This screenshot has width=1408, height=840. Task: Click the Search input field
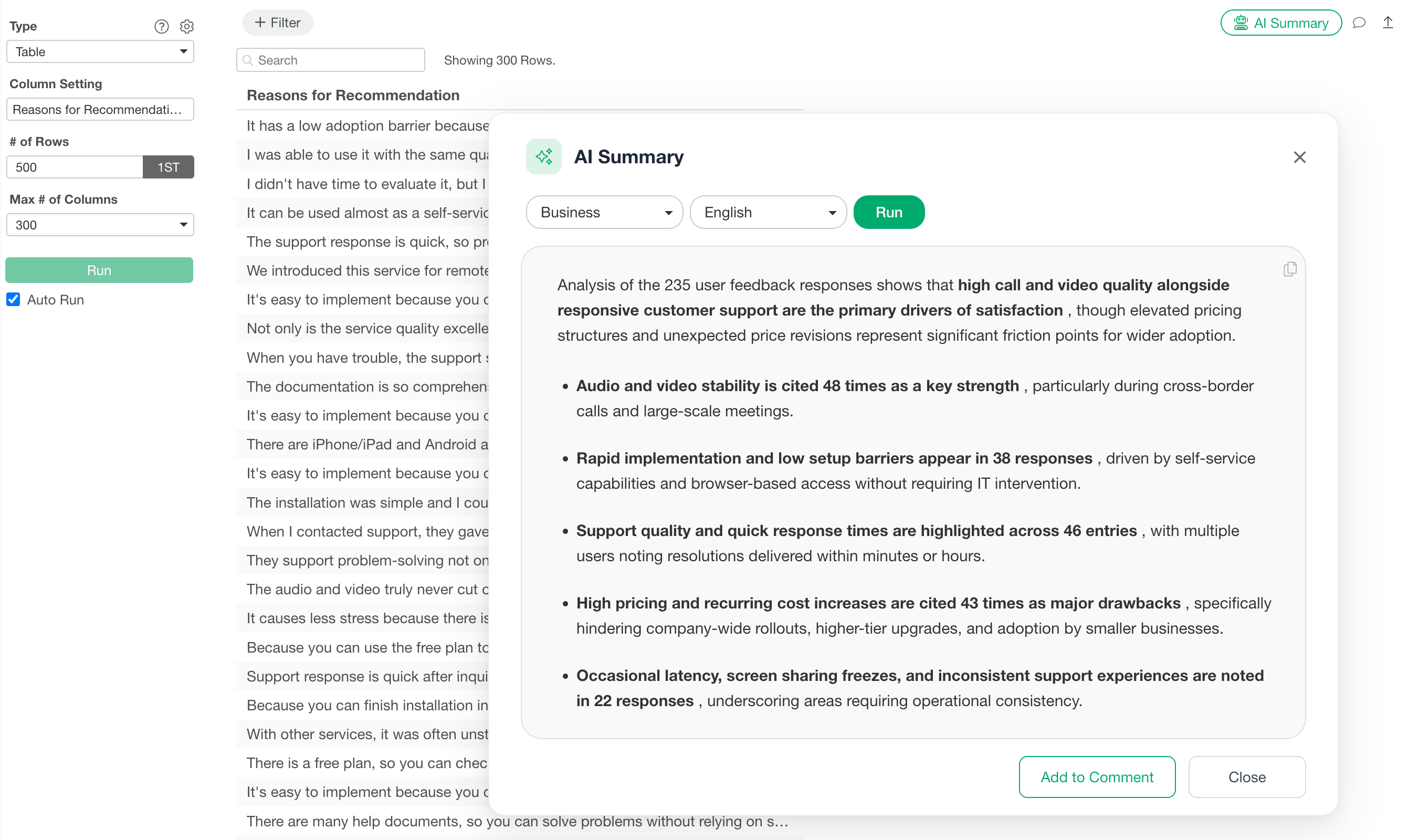tap(331, 60)
